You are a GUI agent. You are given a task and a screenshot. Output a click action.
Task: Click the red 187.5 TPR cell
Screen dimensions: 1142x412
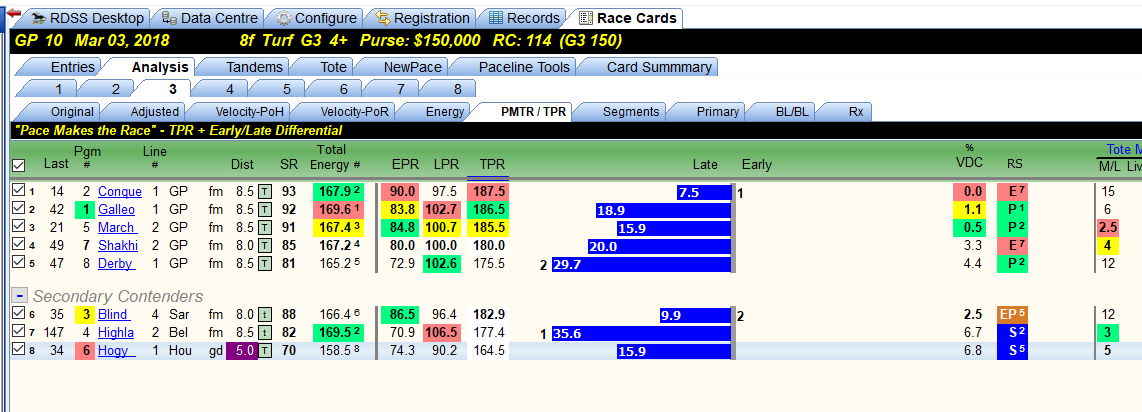[x=488, y=191]
